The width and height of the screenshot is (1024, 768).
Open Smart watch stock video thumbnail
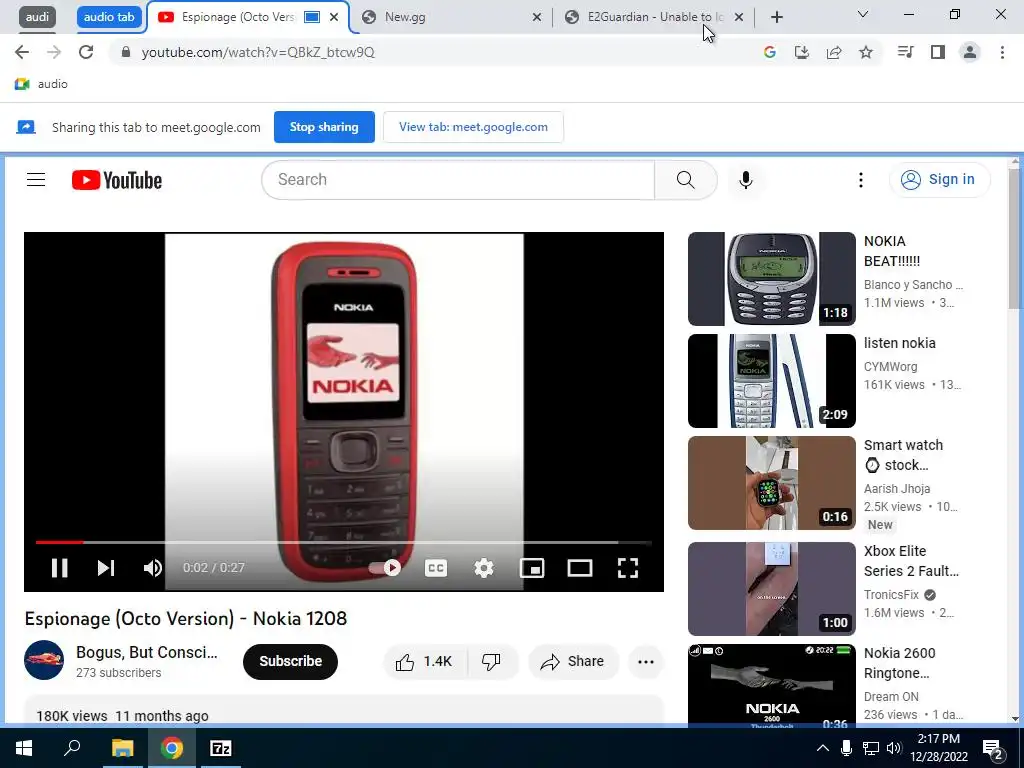point(771,483)
